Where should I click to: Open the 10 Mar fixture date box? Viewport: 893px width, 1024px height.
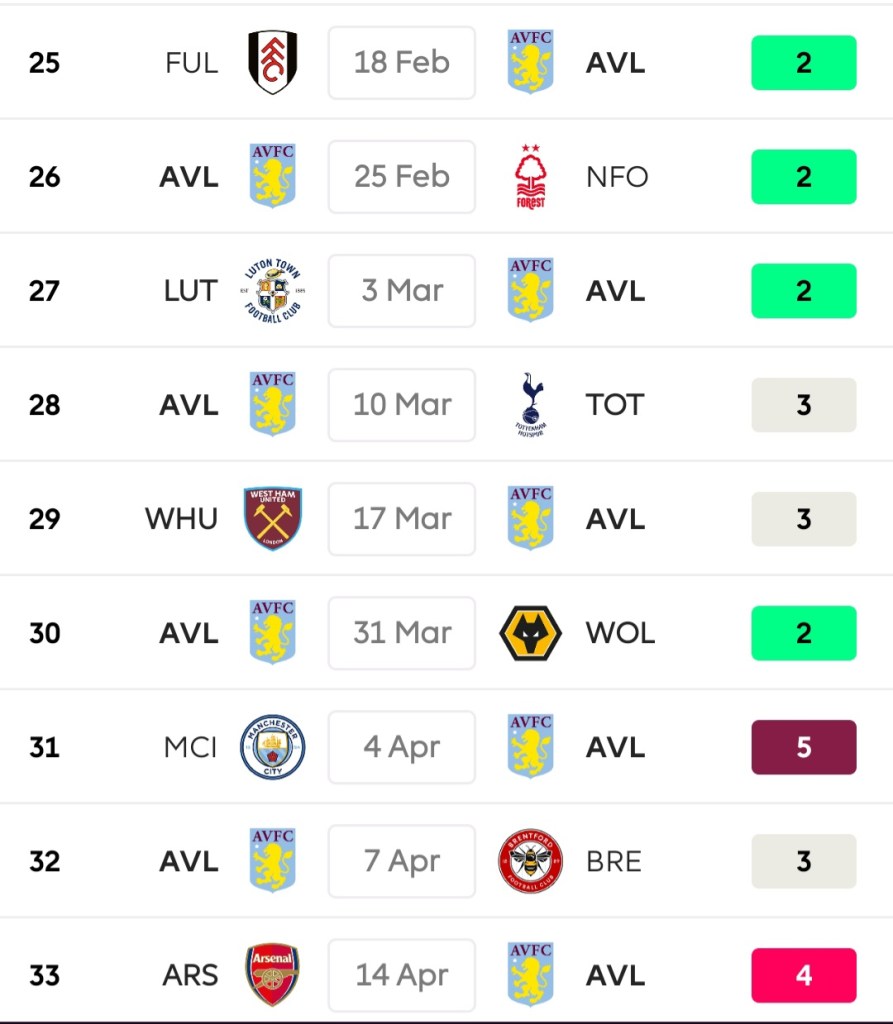click(x=402, y=405)
